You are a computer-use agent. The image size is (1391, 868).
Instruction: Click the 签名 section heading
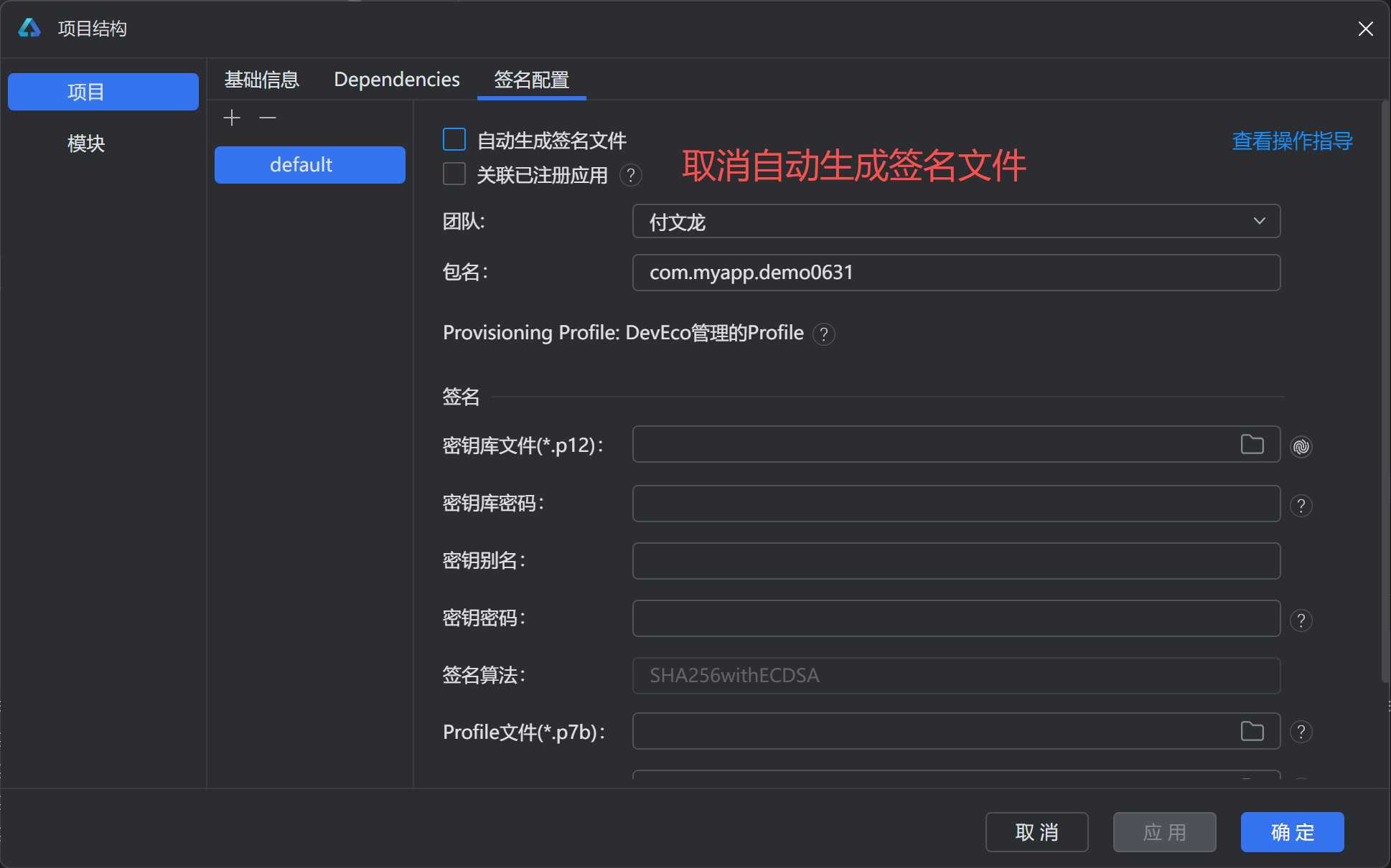coord(461,396)
